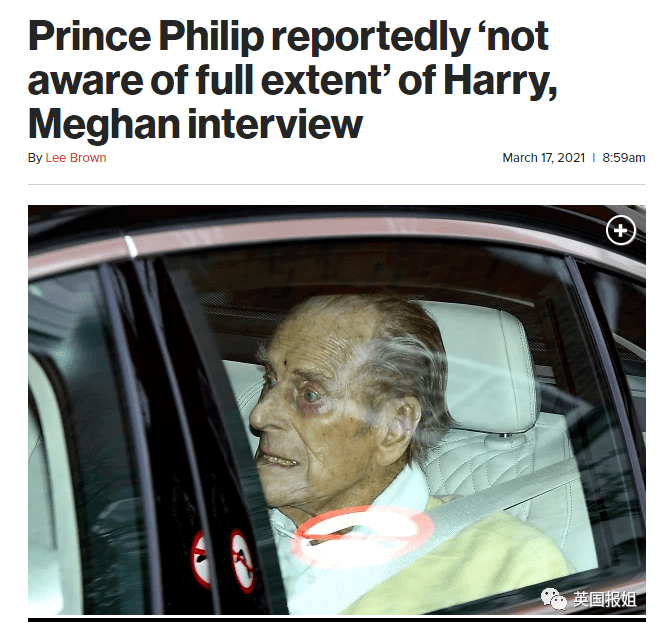Click 'Meghan interview' in the headline
658x629 pixels.
pos(195,125)
